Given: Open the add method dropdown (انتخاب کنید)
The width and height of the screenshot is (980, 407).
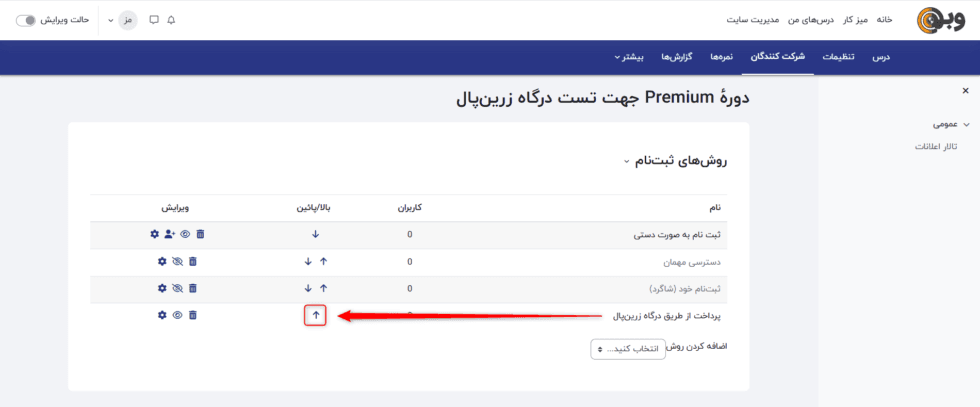Looking at the screenshot, I should pos(626,349).
